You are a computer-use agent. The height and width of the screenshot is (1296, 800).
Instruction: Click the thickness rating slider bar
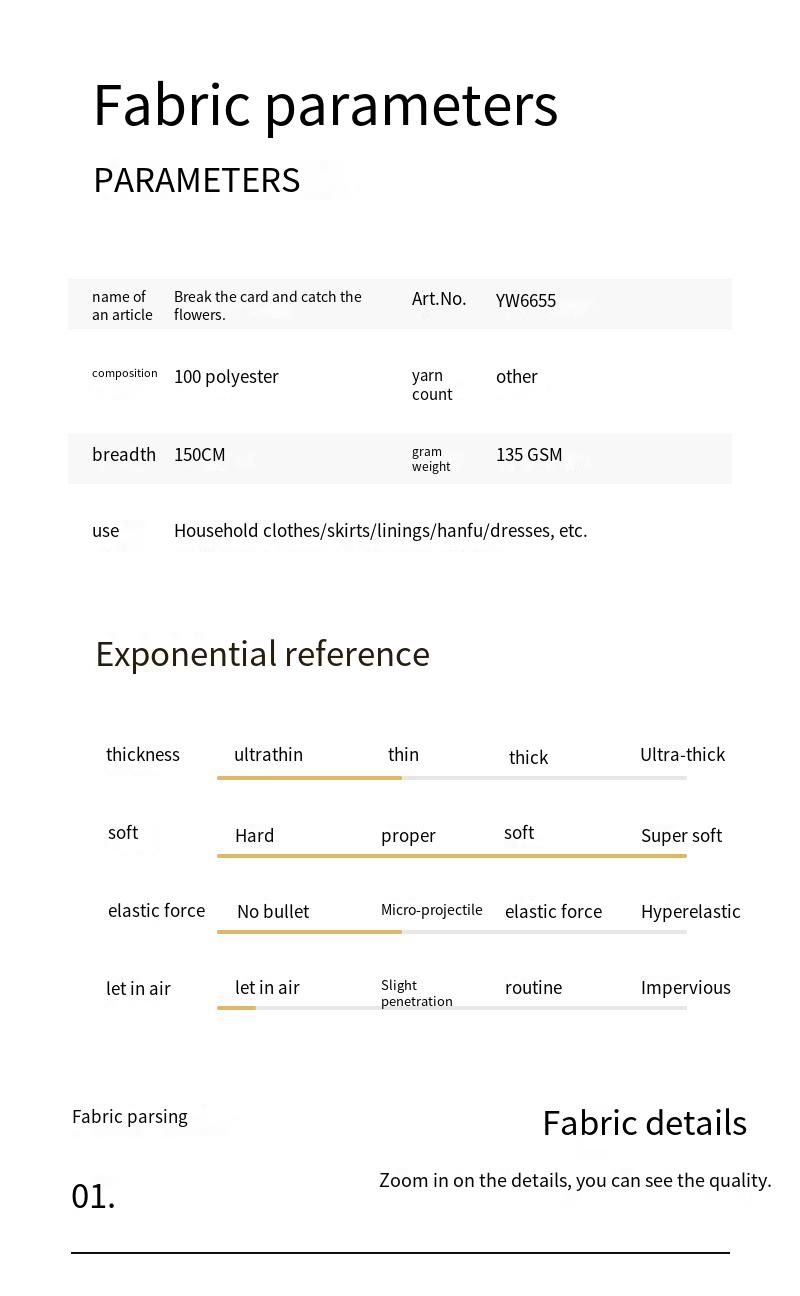[451, 777]
